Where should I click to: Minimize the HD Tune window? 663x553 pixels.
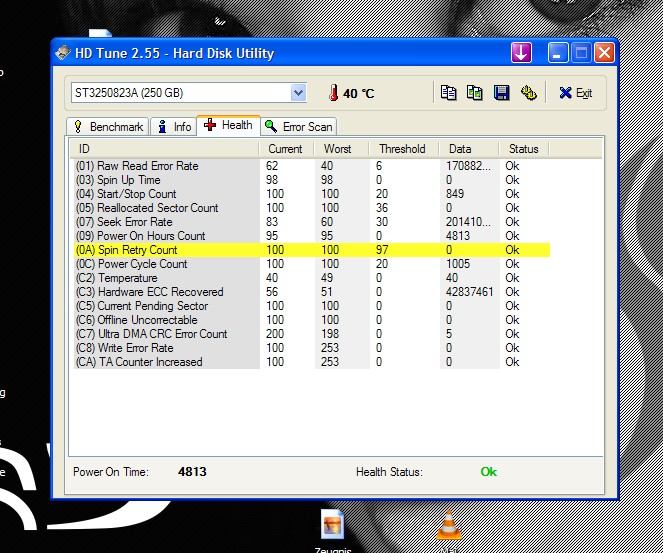(x=558, y=53)
